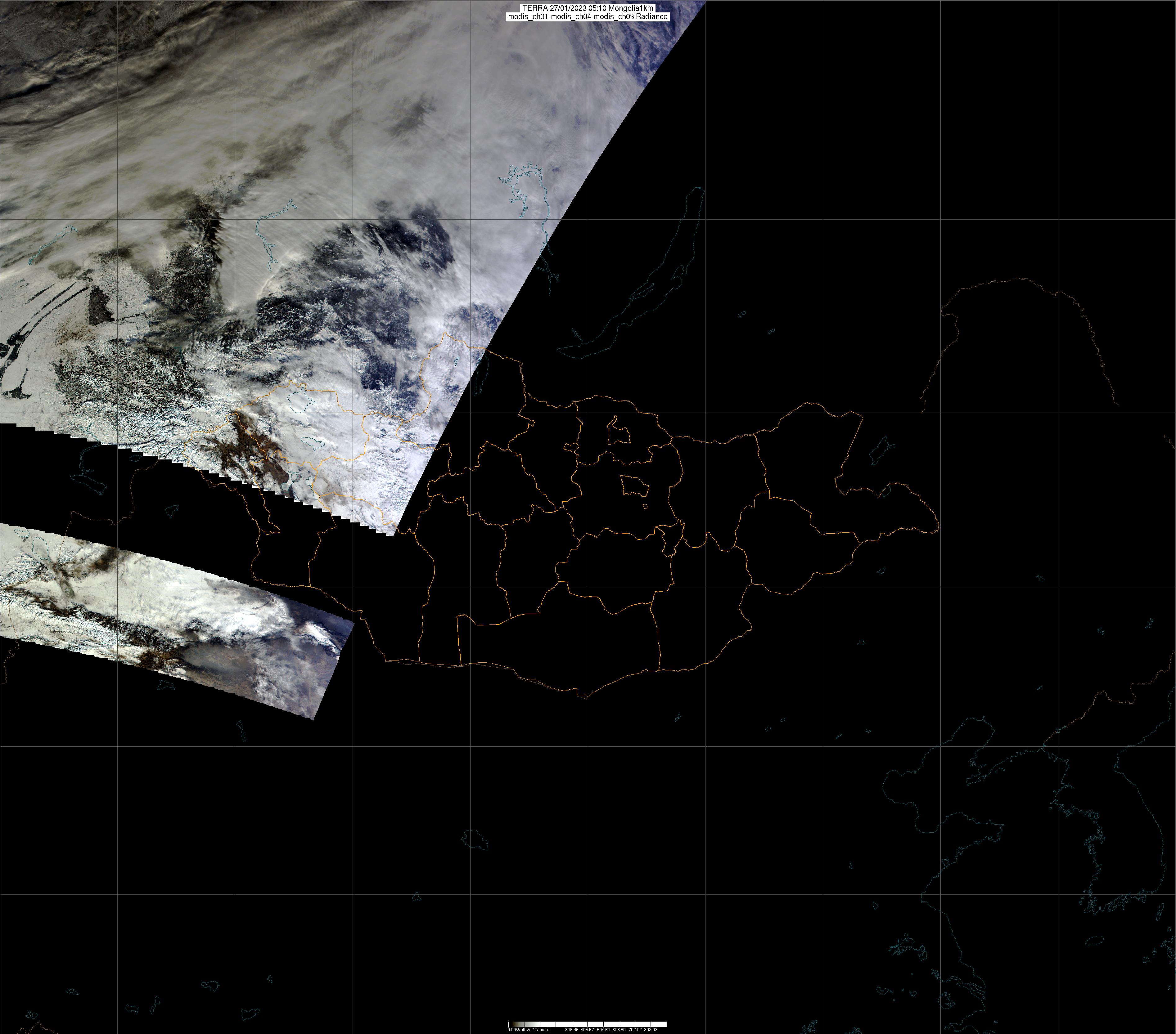Click the TERRA 27/01/2023 title label

[588, 8]
